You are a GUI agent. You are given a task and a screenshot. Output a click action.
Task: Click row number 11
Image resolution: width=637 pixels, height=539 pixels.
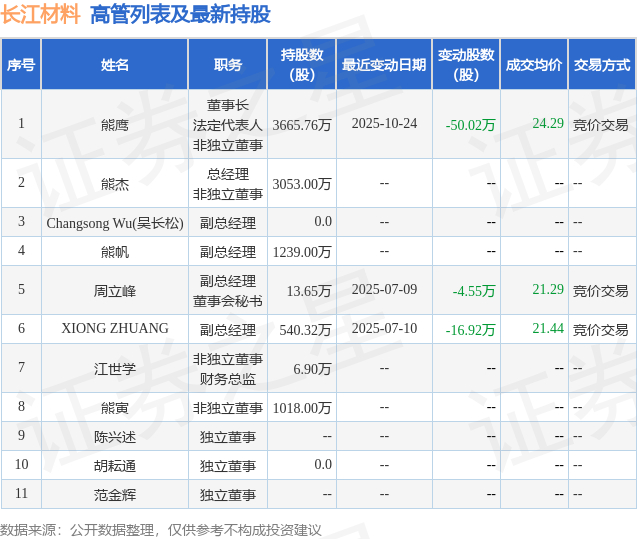click(21, 493)
